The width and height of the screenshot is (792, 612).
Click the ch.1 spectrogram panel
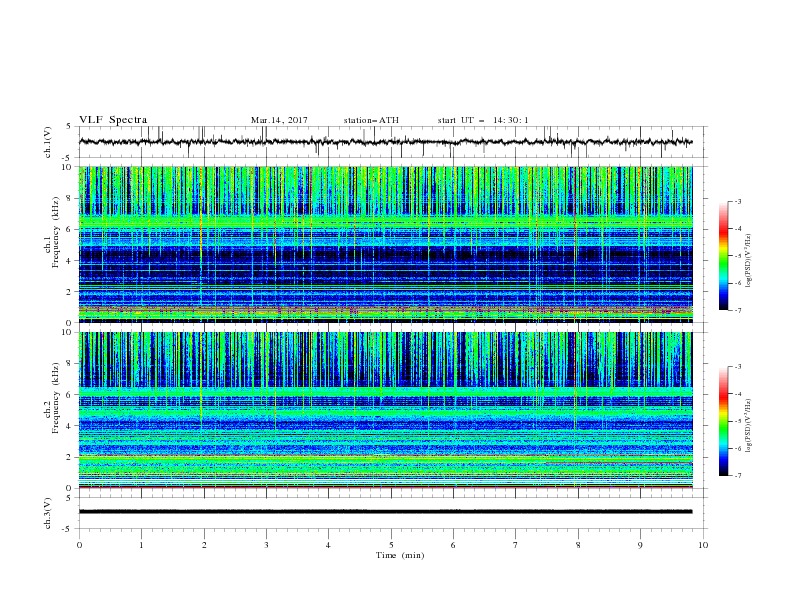pyautogui.click(x=386, y=244)
